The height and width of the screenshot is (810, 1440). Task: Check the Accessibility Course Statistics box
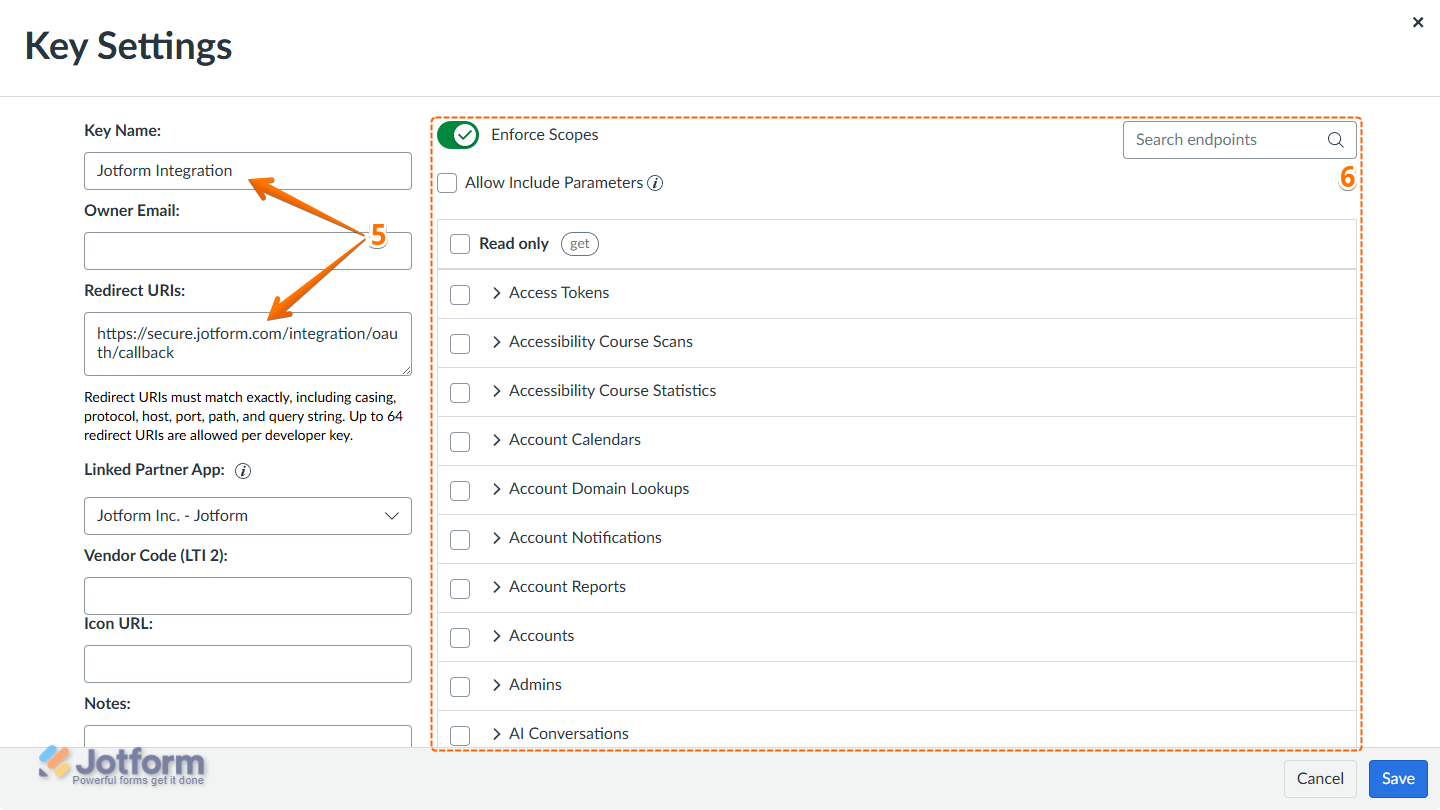(460, 392)
